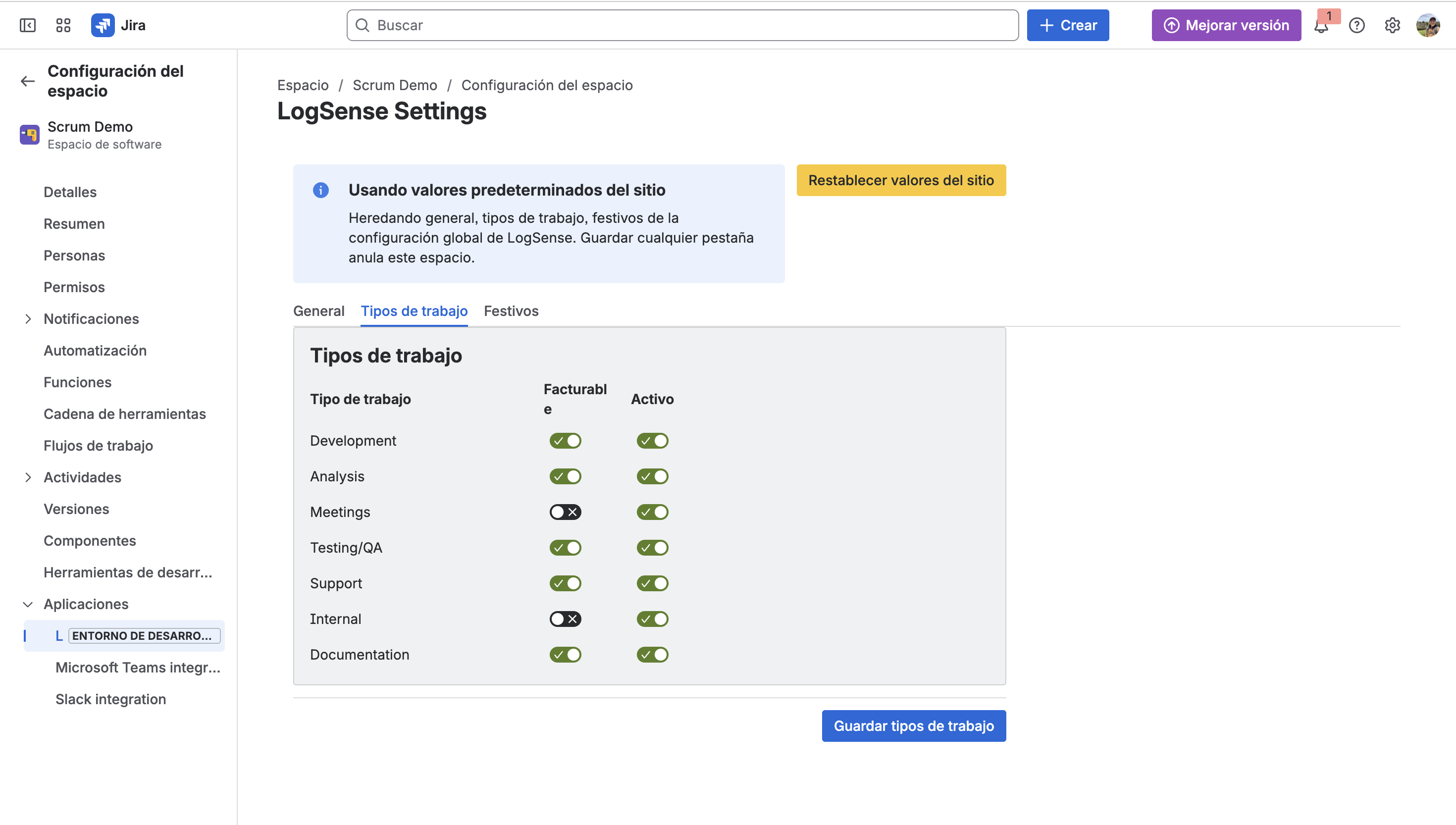Viewport: 1456px width, 825px height.
Task: Click the Crear button
Action: [x=1067, y=25]
